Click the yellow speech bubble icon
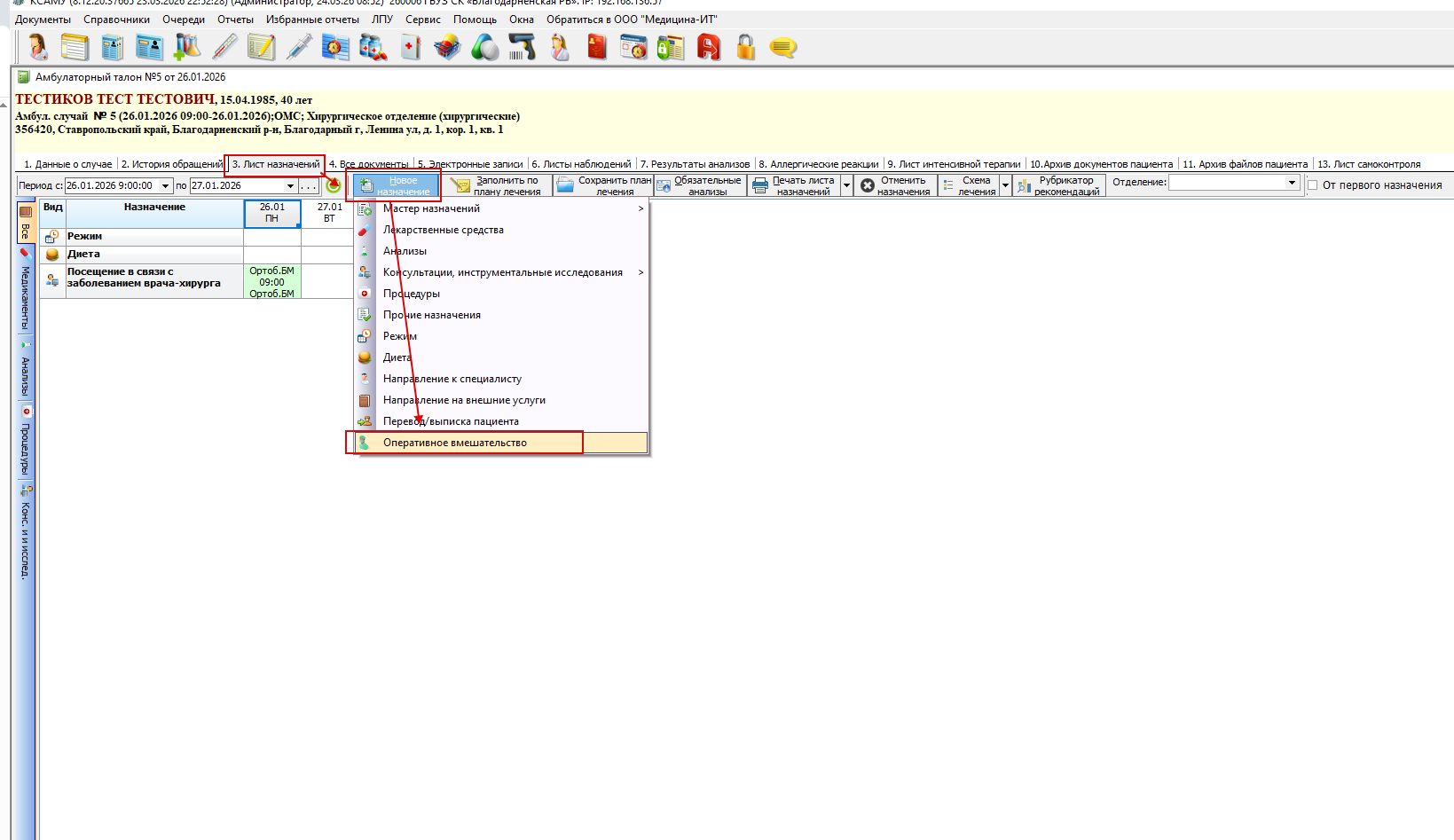 (x=782, y=47)
